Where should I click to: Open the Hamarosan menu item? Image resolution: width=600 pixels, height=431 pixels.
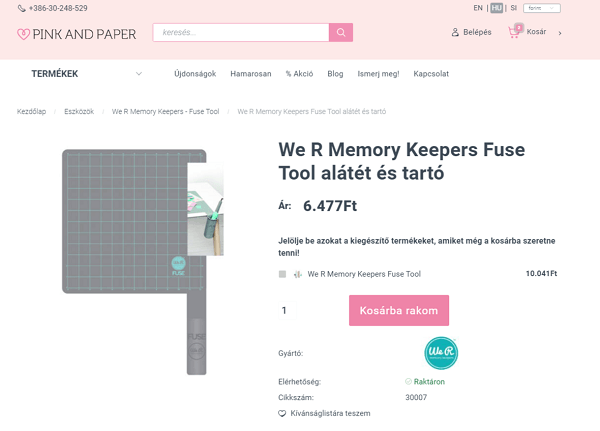coord(251,74)
